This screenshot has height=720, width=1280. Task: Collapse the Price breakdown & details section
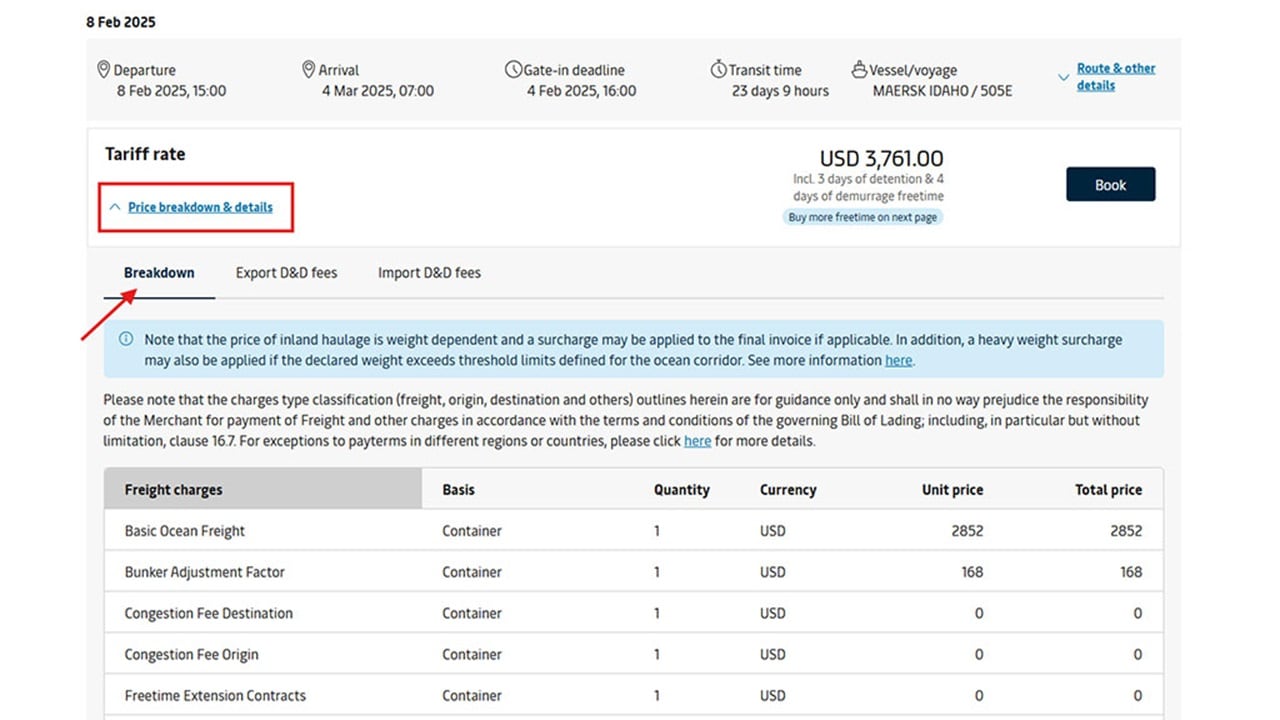coord(200,207)
